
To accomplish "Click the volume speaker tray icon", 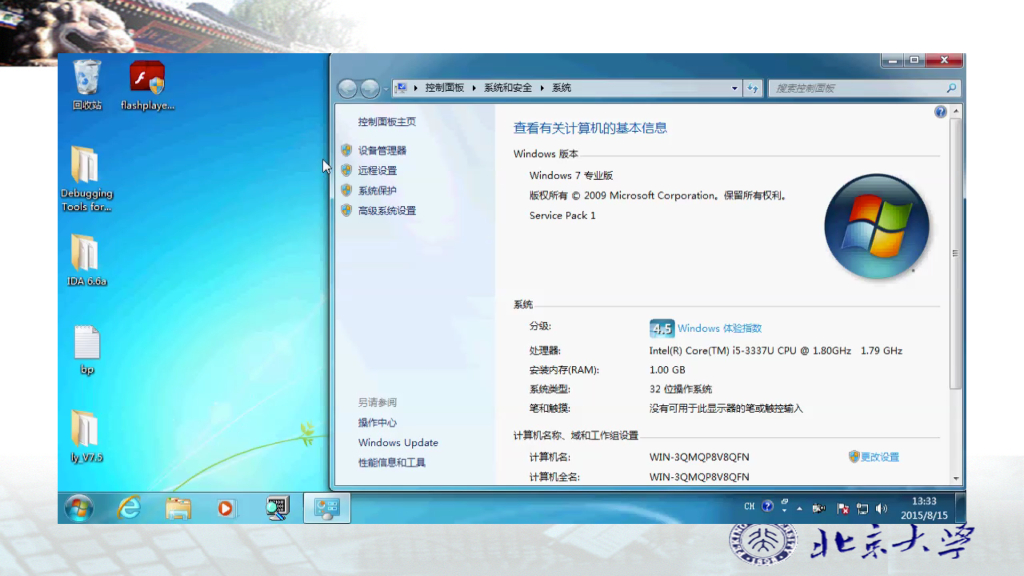I will 880,508.
